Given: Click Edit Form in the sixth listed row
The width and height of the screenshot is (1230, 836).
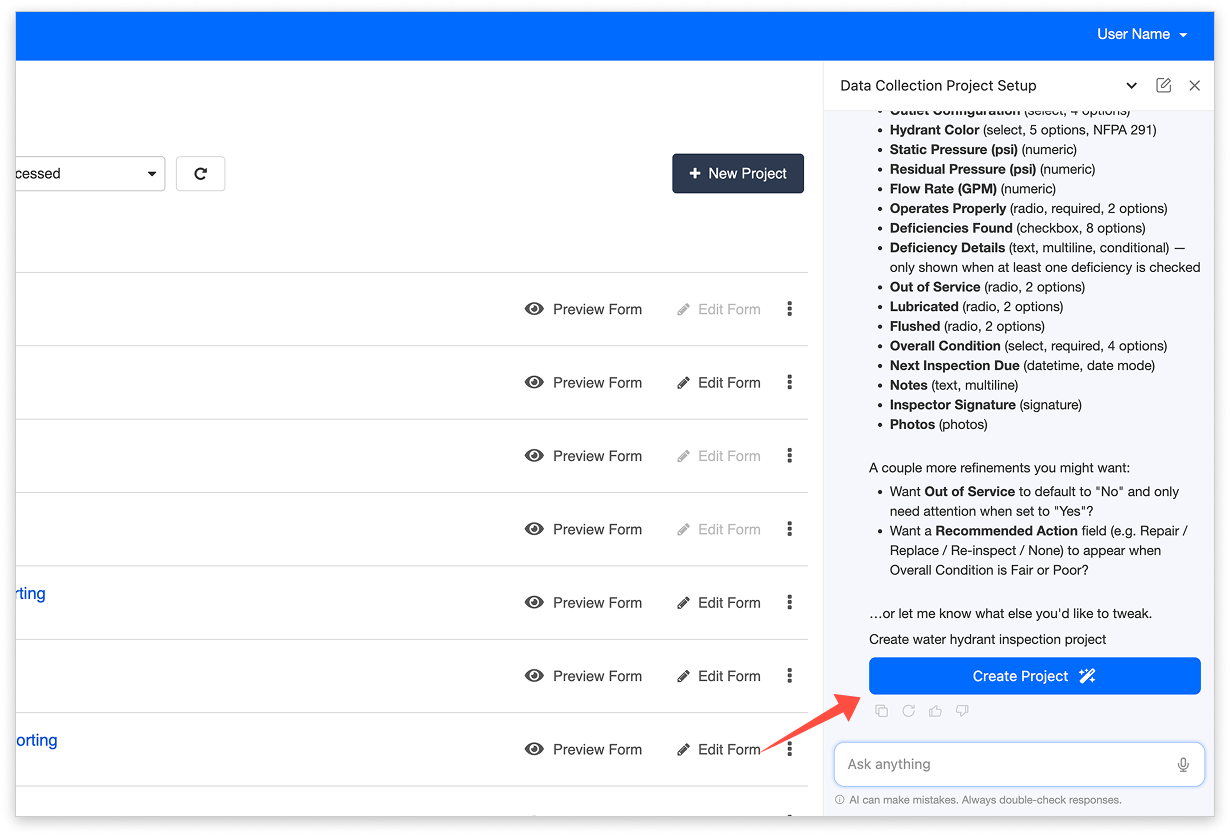Looking at the screenshot, I should pos(719,676).
